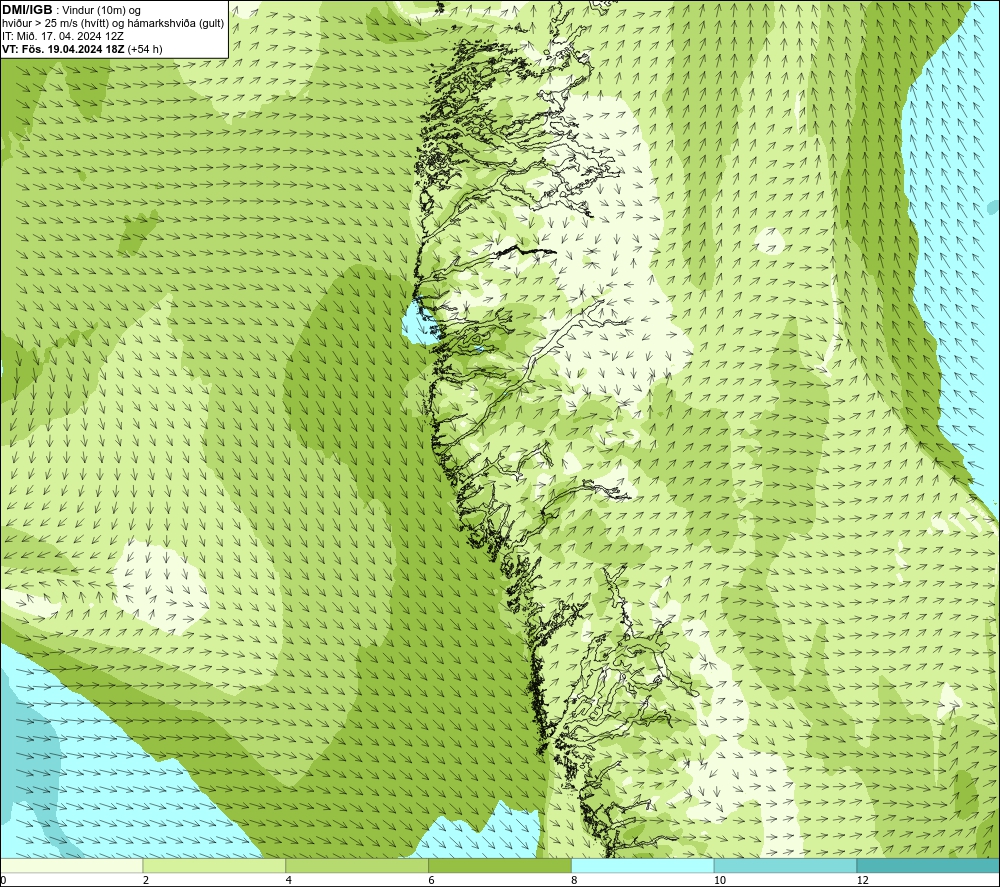Pick the dark green 6–8 m/s legend swatch
The height and width of the screenshot is (887, 1000).
click(500, 865)
